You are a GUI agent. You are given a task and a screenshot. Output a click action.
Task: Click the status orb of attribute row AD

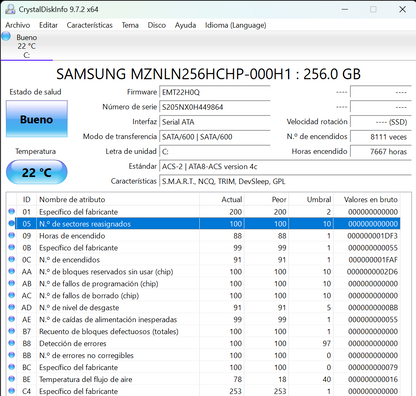[x=12, y=307]
